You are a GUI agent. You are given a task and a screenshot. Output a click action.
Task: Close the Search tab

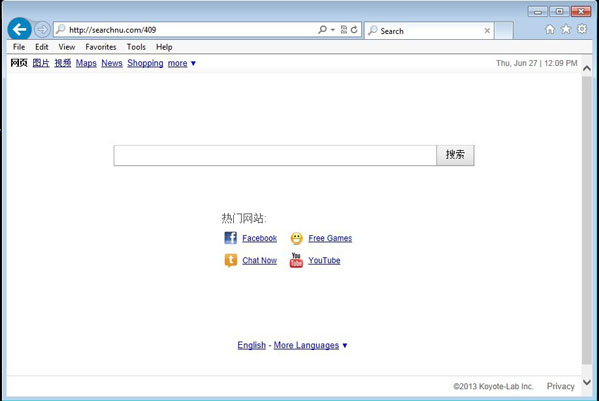(487, 31)
